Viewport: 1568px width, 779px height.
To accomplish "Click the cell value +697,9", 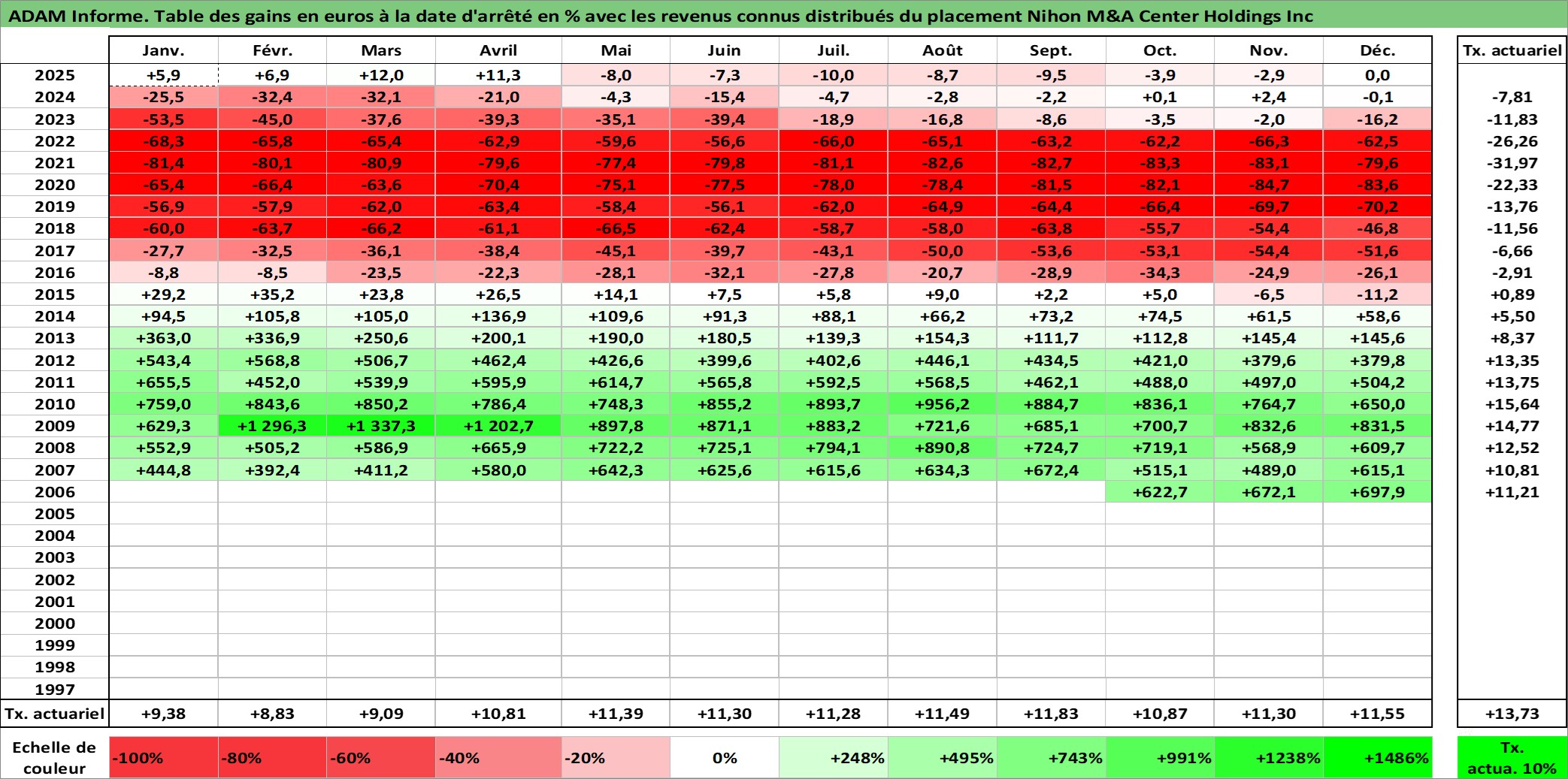I will click(1378, 492).
